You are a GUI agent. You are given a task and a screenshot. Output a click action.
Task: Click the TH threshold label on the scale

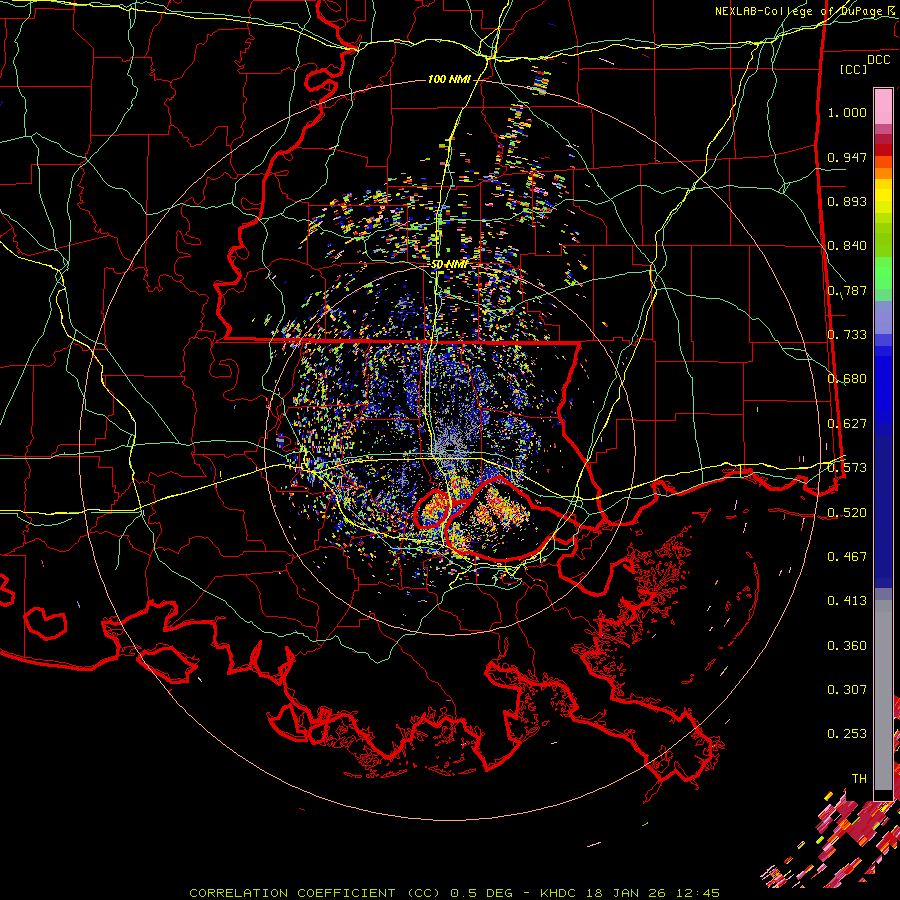(859, 779)
